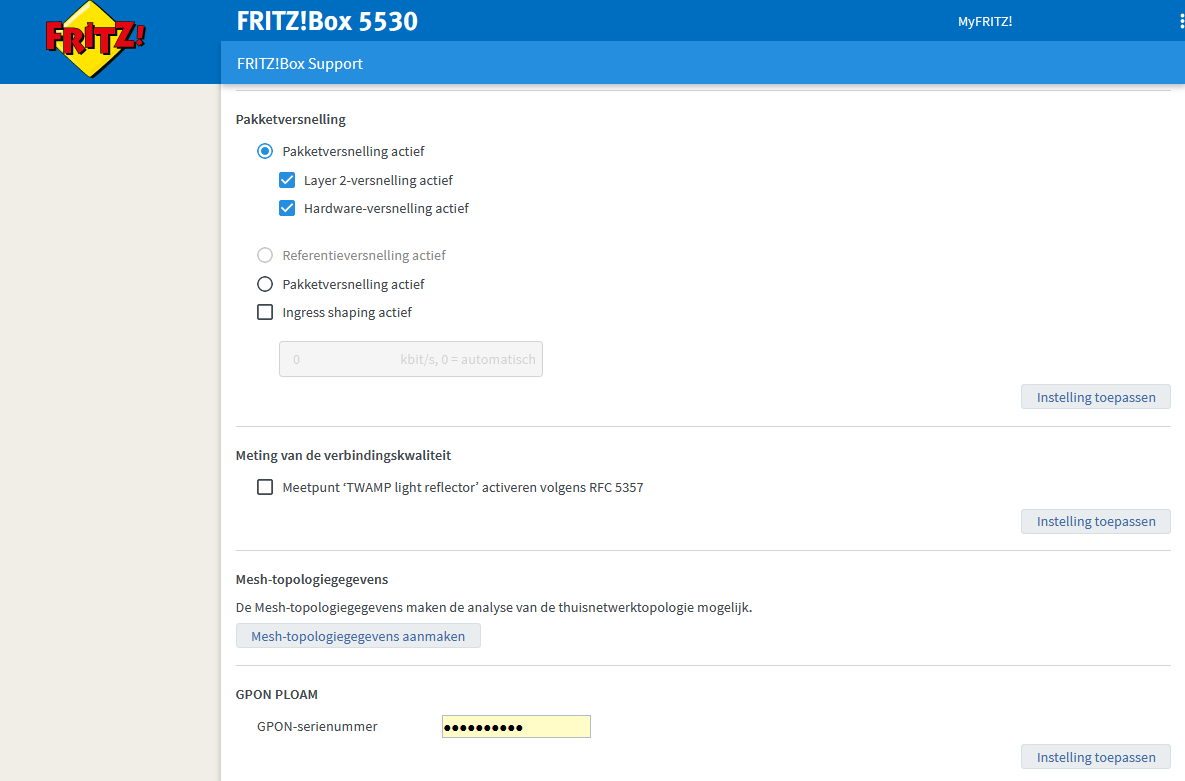
Task: Open the three-dot menu in header
Action: (1181, 21)
